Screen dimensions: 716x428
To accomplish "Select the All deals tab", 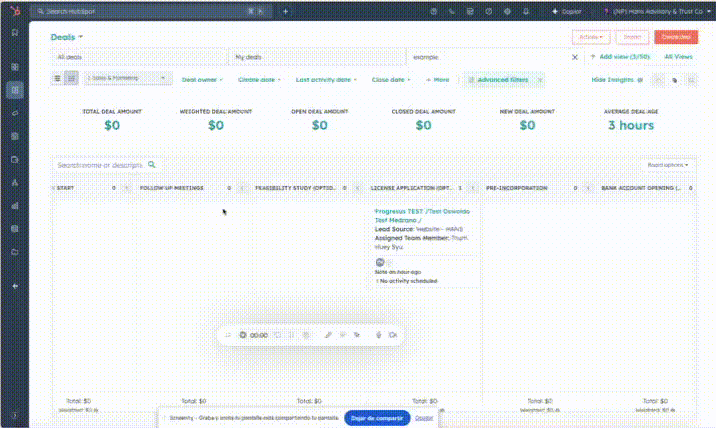I will click(x=140, y=57).
